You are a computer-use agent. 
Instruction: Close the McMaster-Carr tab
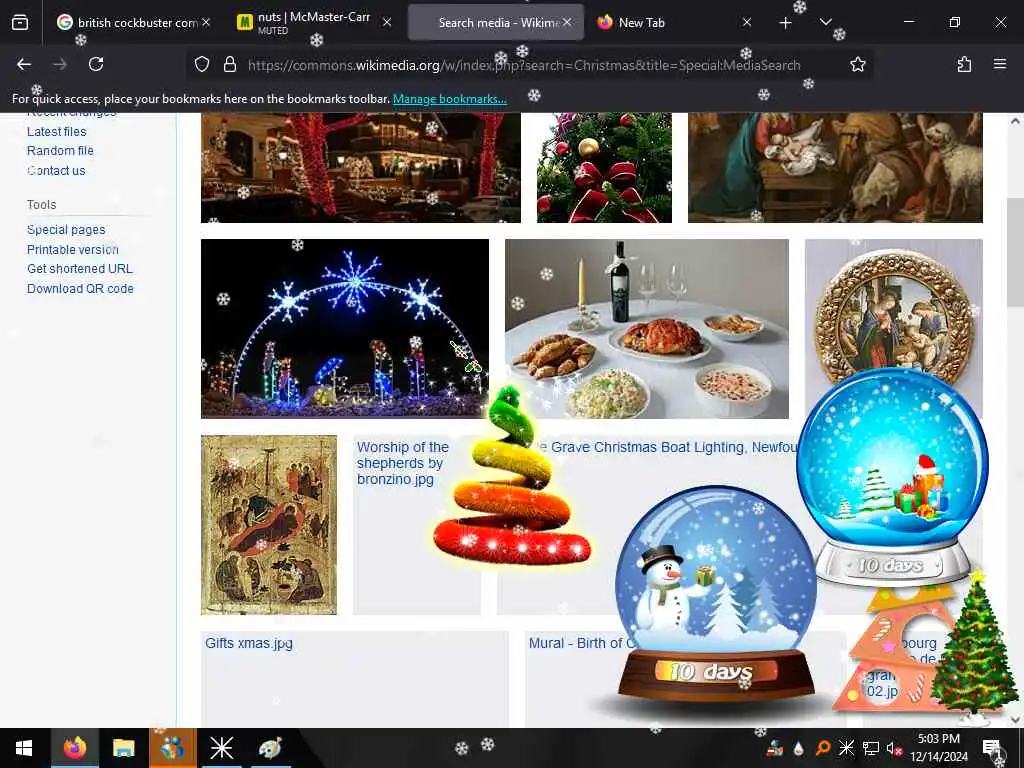387,23
